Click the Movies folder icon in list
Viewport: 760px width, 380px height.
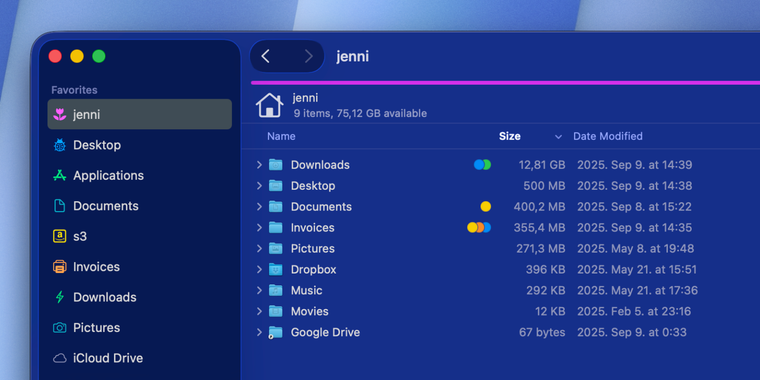tap(276, 311)
